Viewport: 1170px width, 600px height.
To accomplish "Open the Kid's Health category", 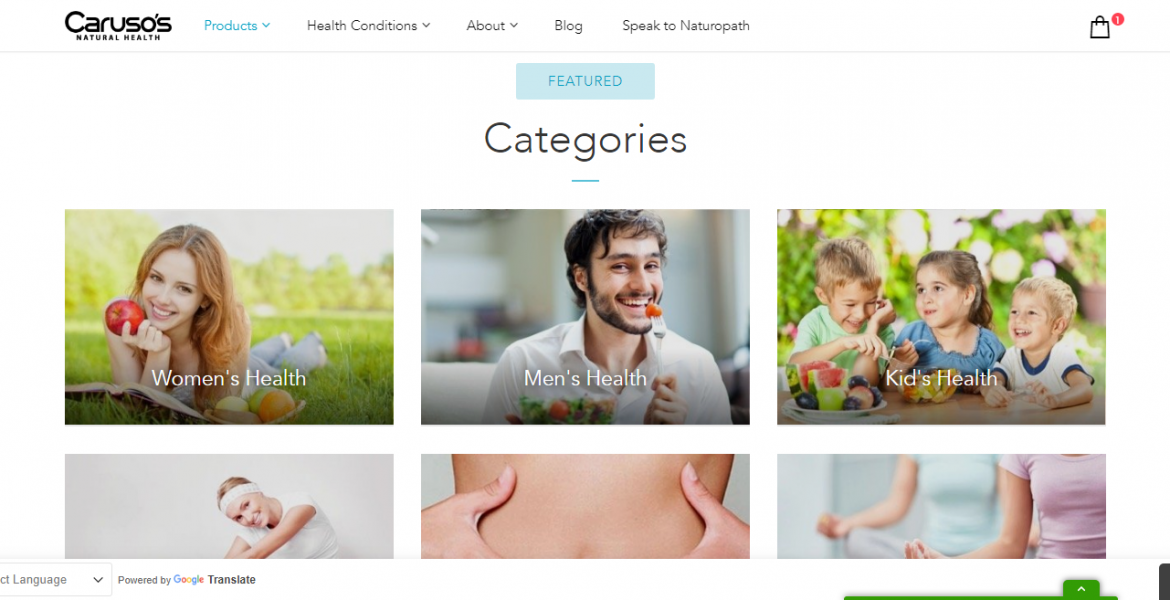I will pyautogui.click(x=941, y=317).
